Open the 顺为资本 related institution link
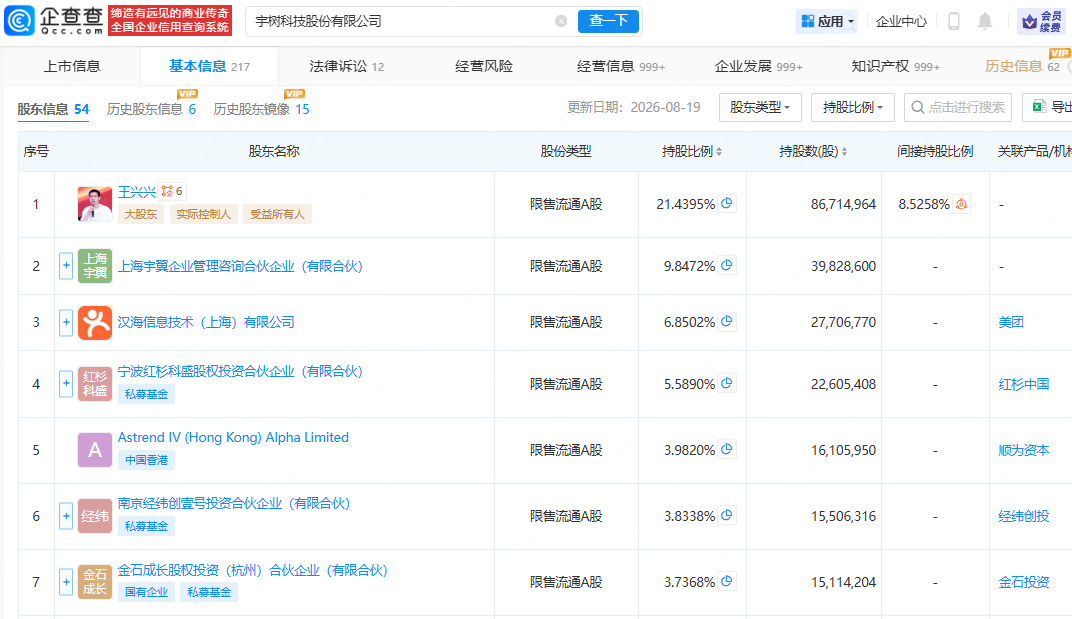Viewport: 1072px width, 619px height. 1023,450
